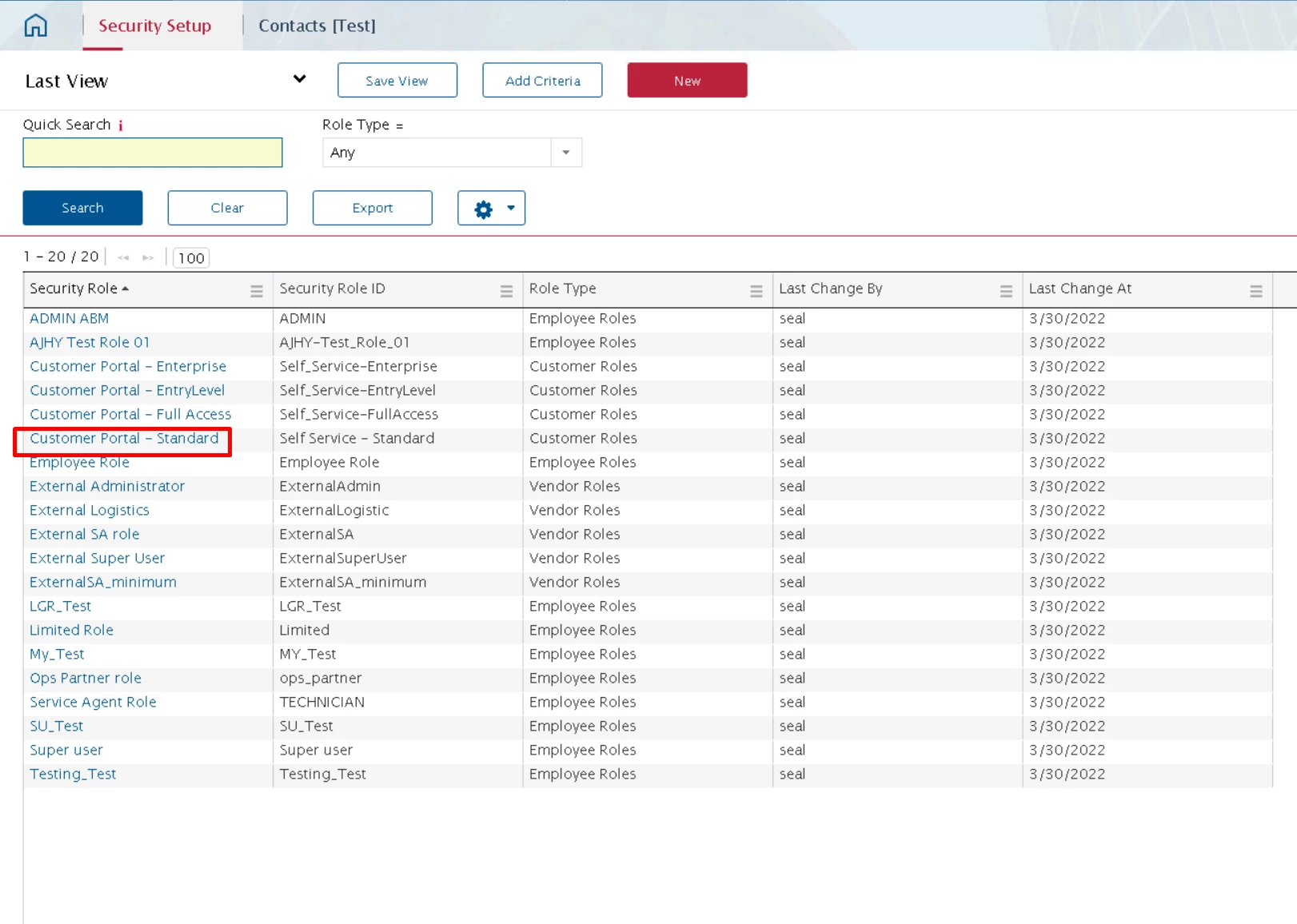Click the blue Search button

click(82, 208)
